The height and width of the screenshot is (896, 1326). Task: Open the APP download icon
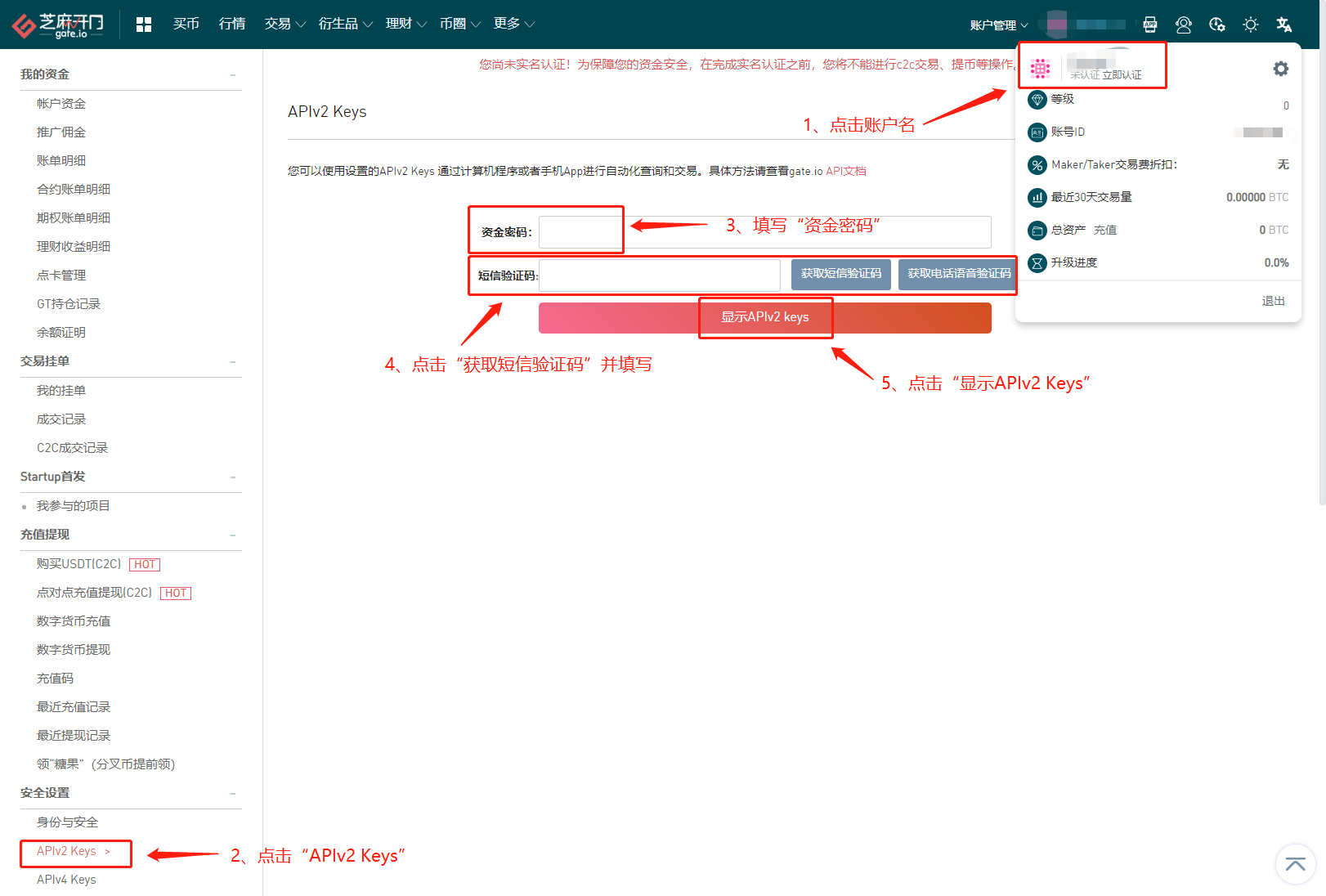1150,25
